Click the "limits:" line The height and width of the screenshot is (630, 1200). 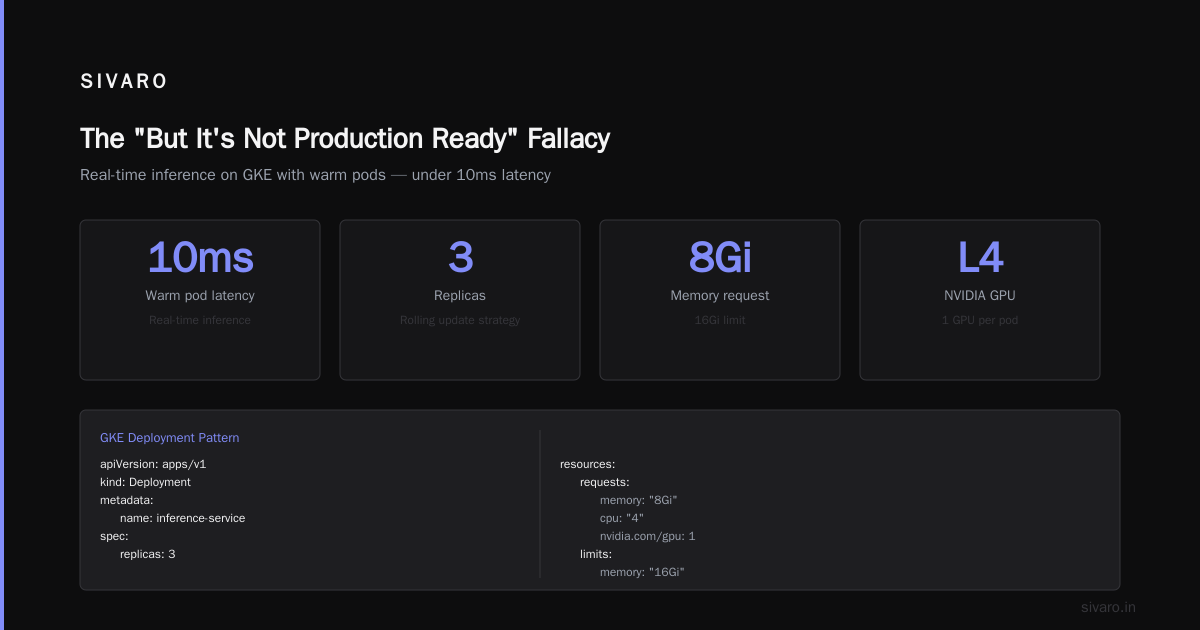point(596,554)
